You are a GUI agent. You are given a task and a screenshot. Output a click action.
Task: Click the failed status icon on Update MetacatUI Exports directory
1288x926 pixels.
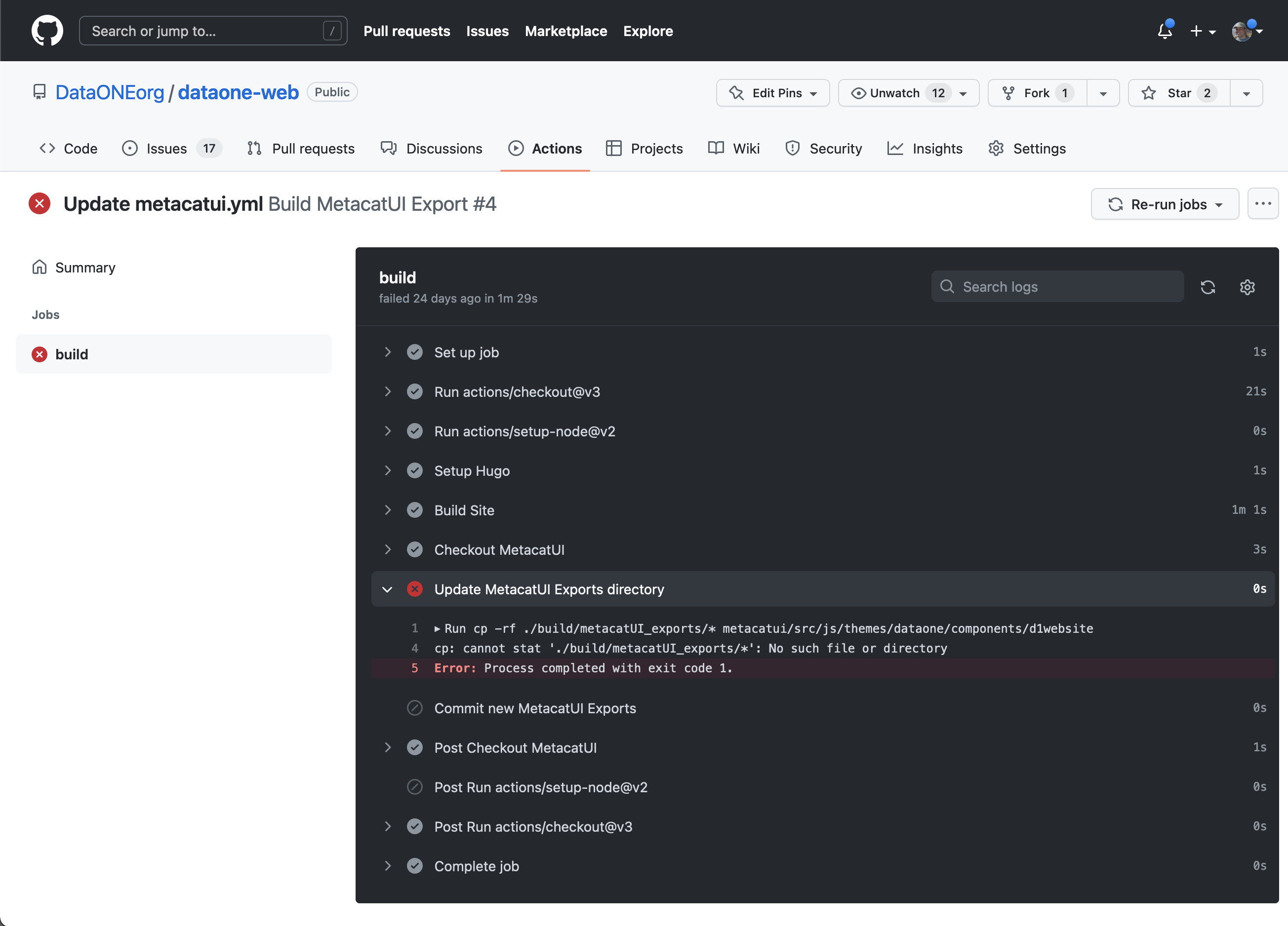click(415, 589)
